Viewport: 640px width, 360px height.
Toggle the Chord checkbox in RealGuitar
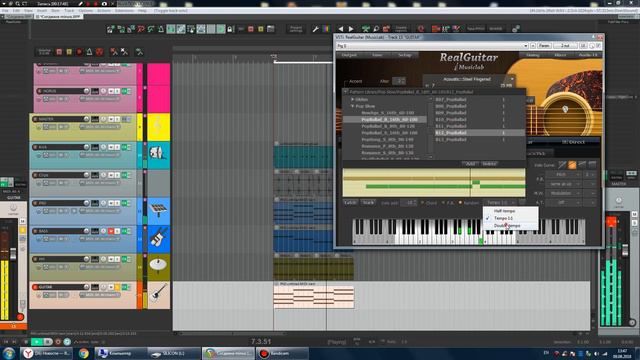click(422, 203)
